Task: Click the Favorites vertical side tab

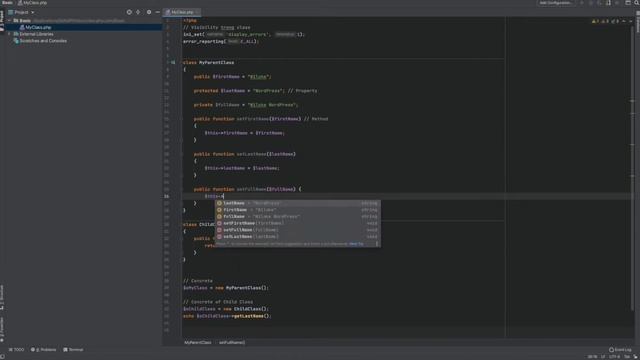Action: 2,329
